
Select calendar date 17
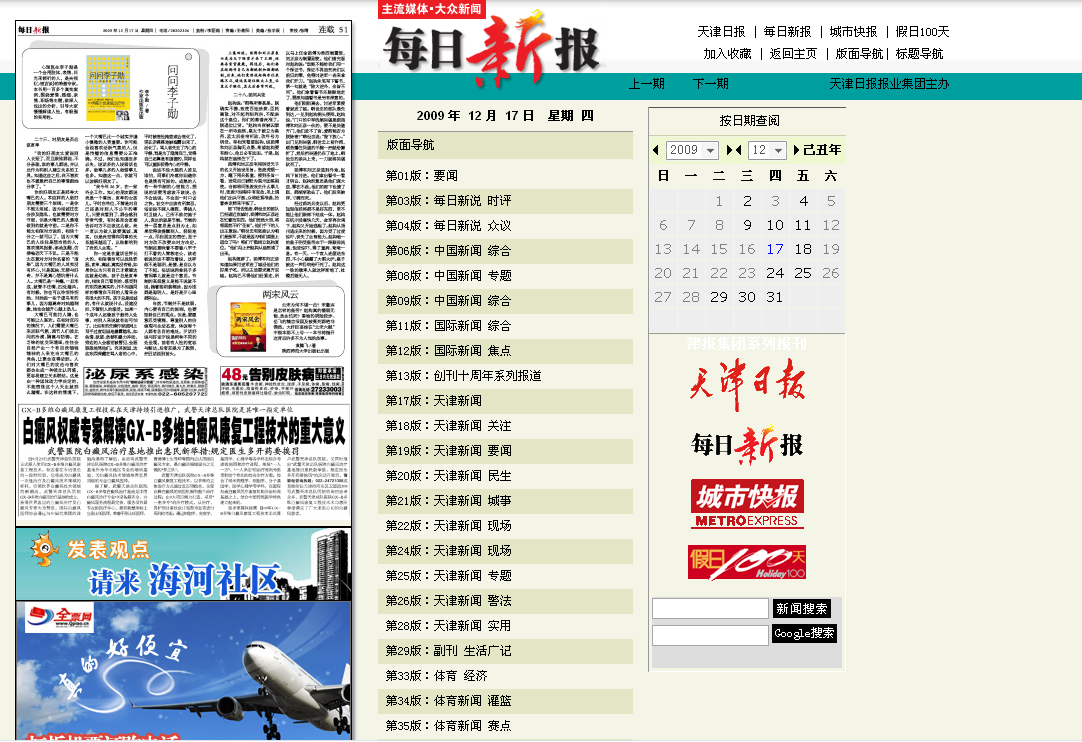(x=775, y=249)
